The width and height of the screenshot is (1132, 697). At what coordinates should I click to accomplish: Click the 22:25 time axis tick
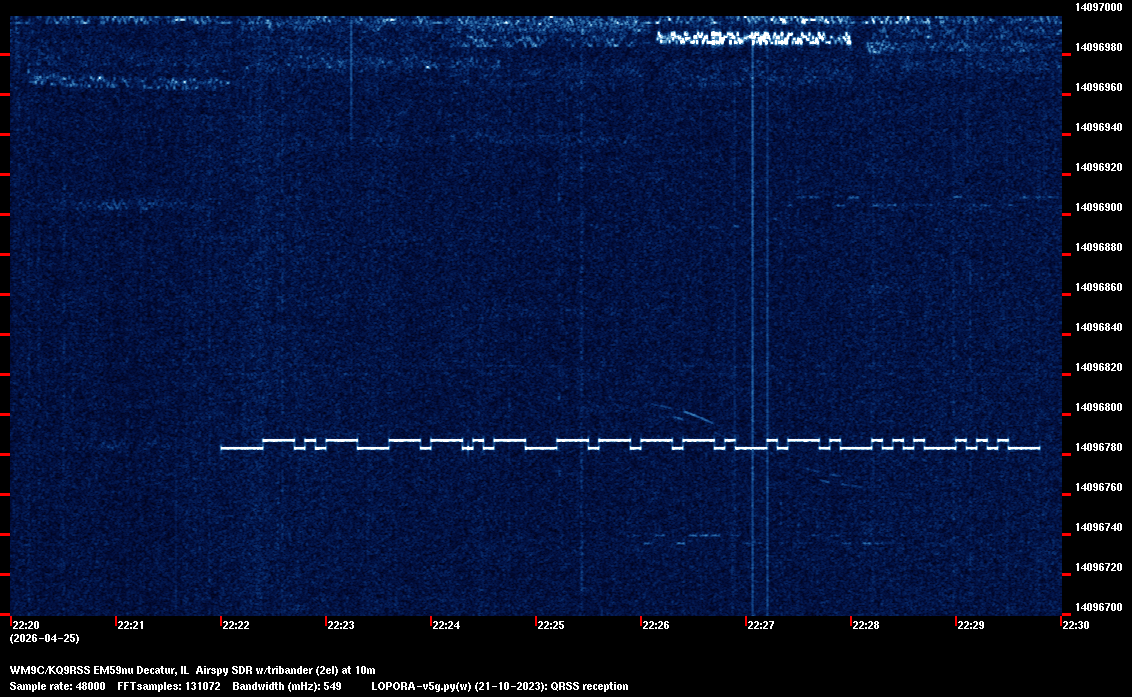tap(551, 625)
